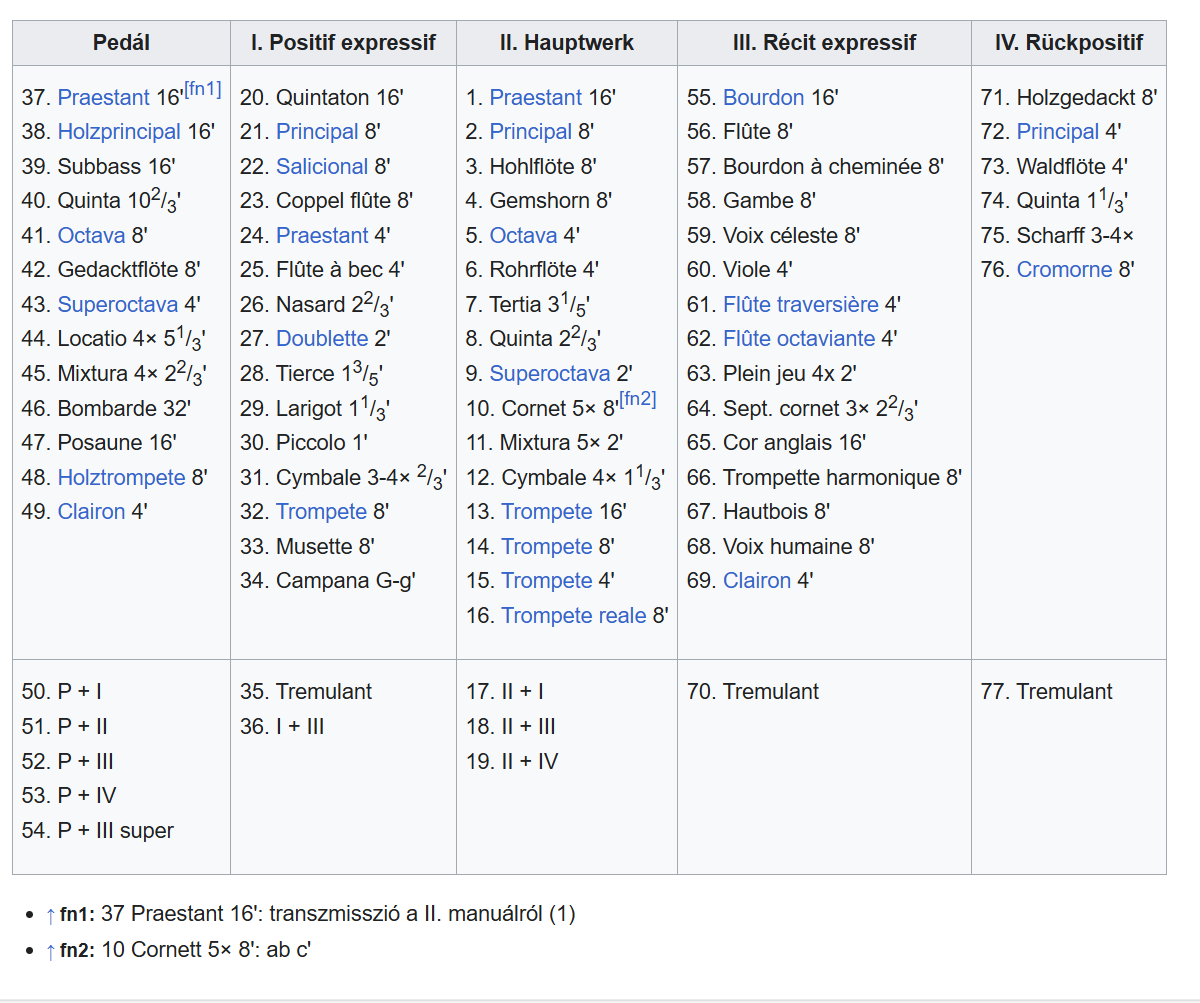Open the Doublette link in Positif expressif
This screenshot has width=1200, height=1003.
tap(322, 339)
